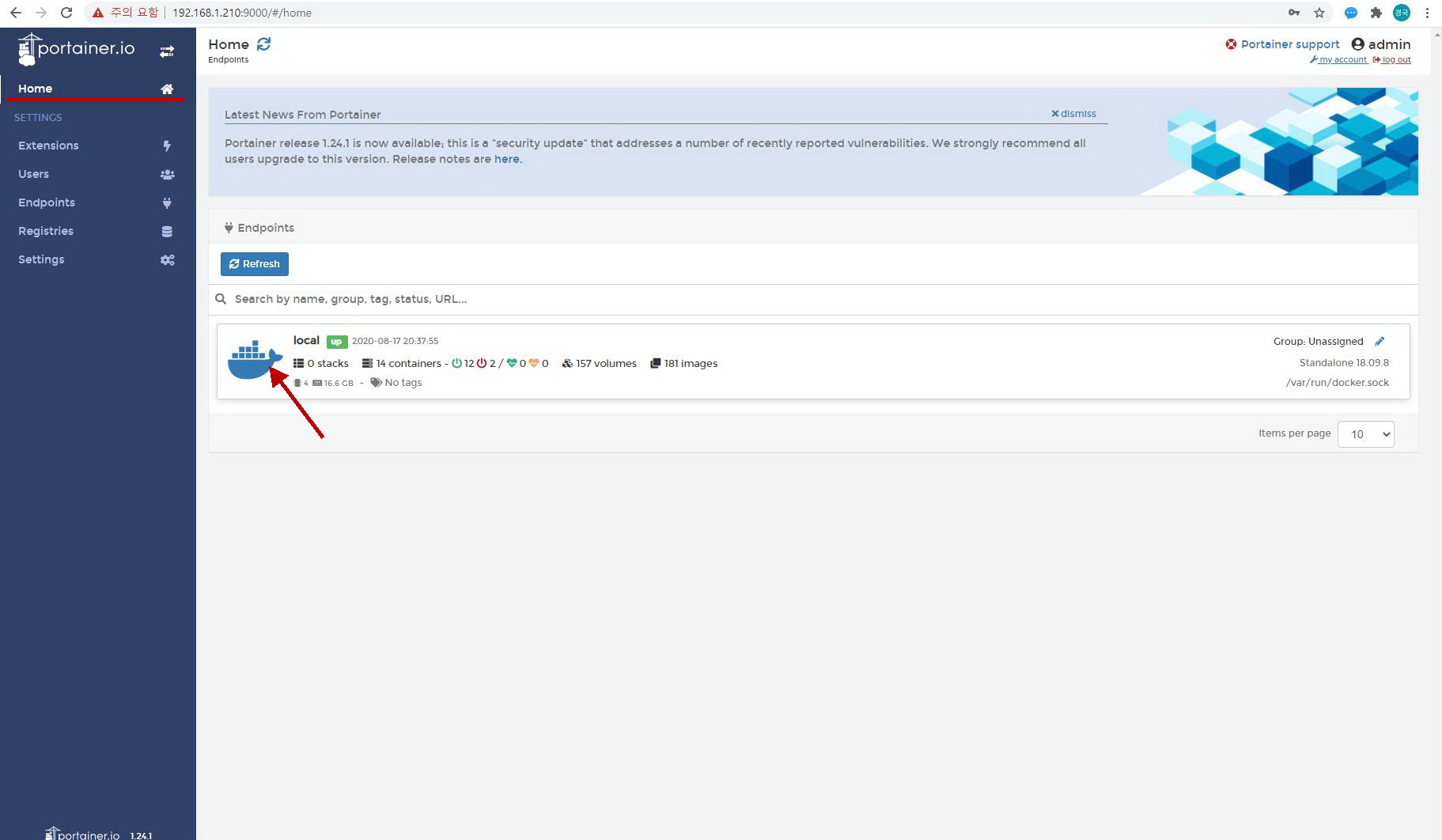The height and width of the screenshot is (840, 1442).
Task: Open browser extensions puzzle icon
Action: (x=1376, y=13)
